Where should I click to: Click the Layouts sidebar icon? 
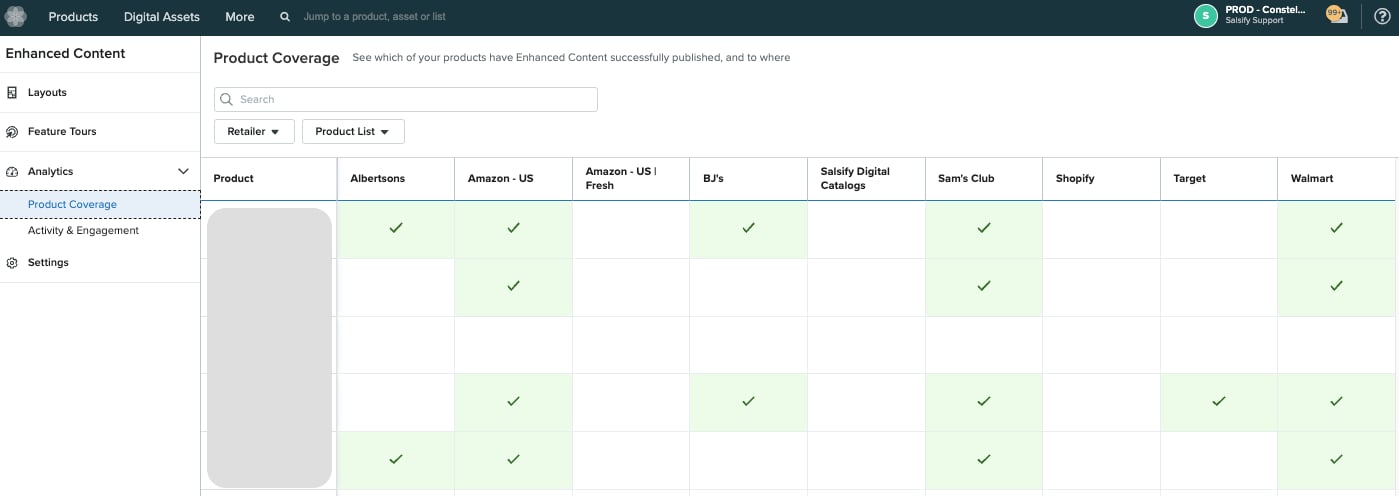(12, 92)
